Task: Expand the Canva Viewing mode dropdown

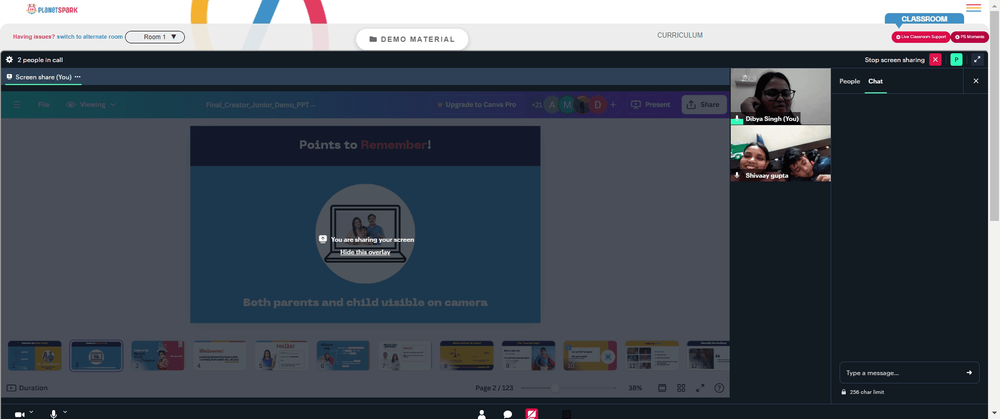Action: point(91,105)
